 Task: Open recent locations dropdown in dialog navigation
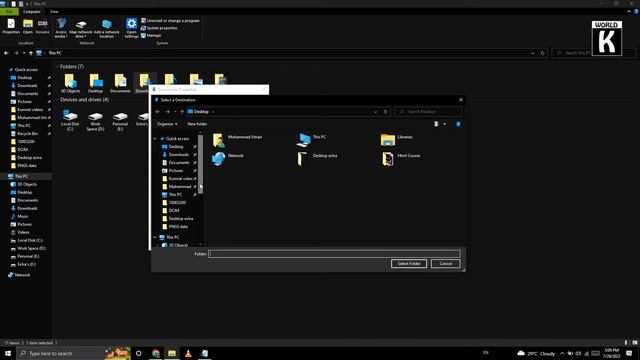coord(175,112)
